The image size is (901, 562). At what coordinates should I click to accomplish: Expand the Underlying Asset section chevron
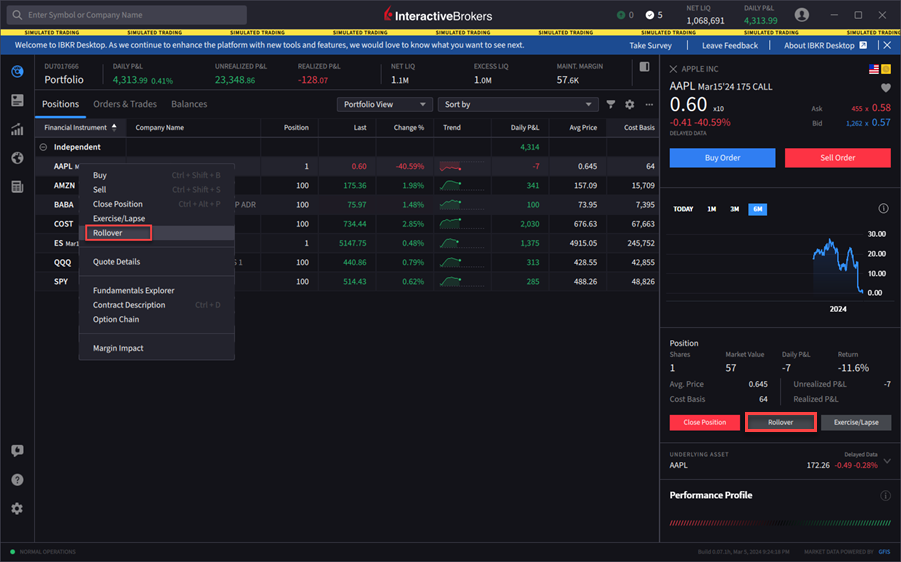point(887,461)
